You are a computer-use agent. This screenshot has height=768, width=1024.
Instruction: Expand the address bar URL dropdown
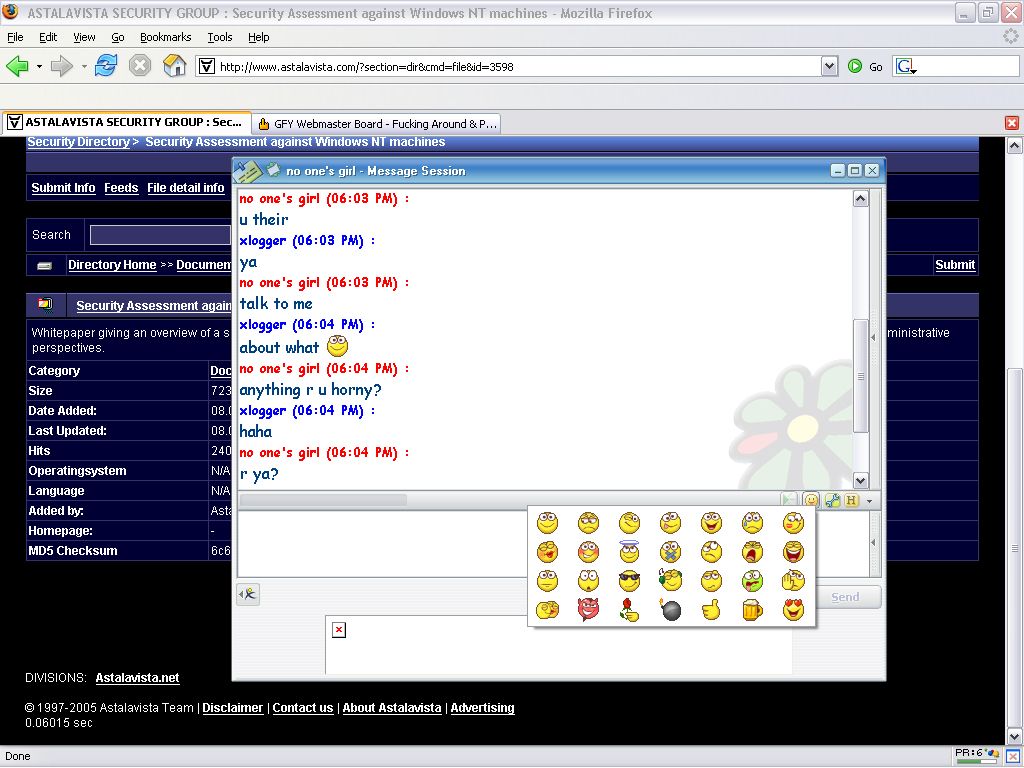coord(829,66)
